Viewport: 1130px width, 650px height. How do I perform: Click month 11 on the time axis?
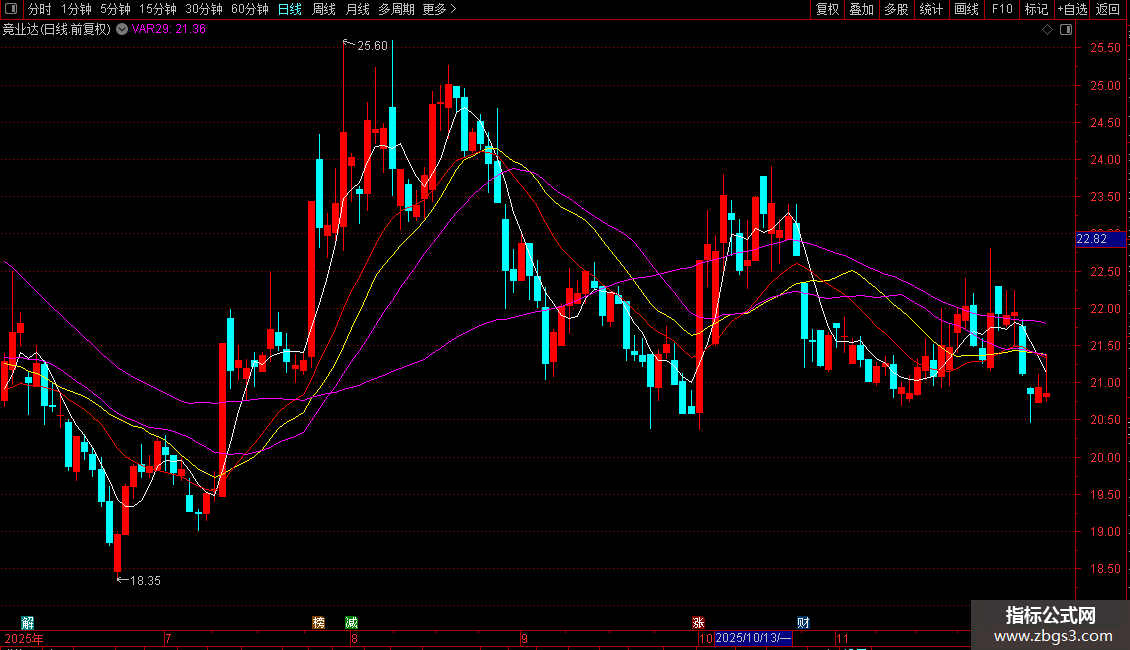pyautogui.click(x=842, y=638)
